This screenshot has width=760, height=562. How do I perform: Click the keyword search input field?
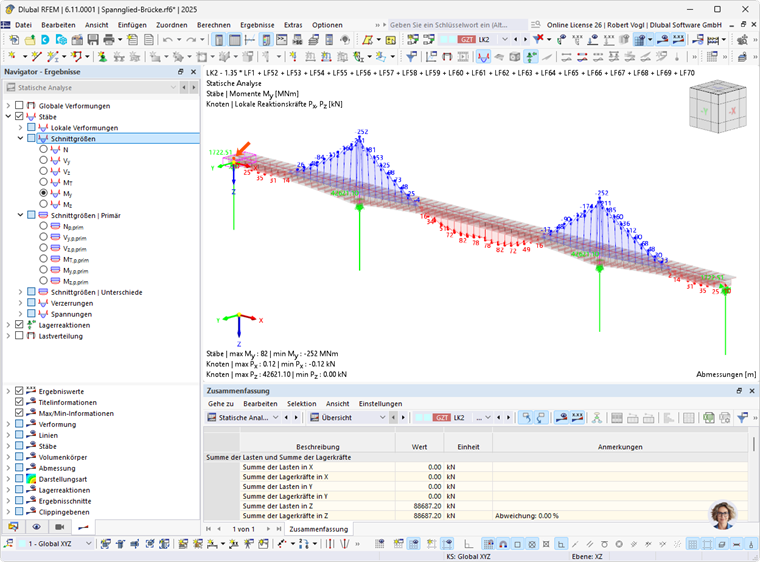coord(458,25)
